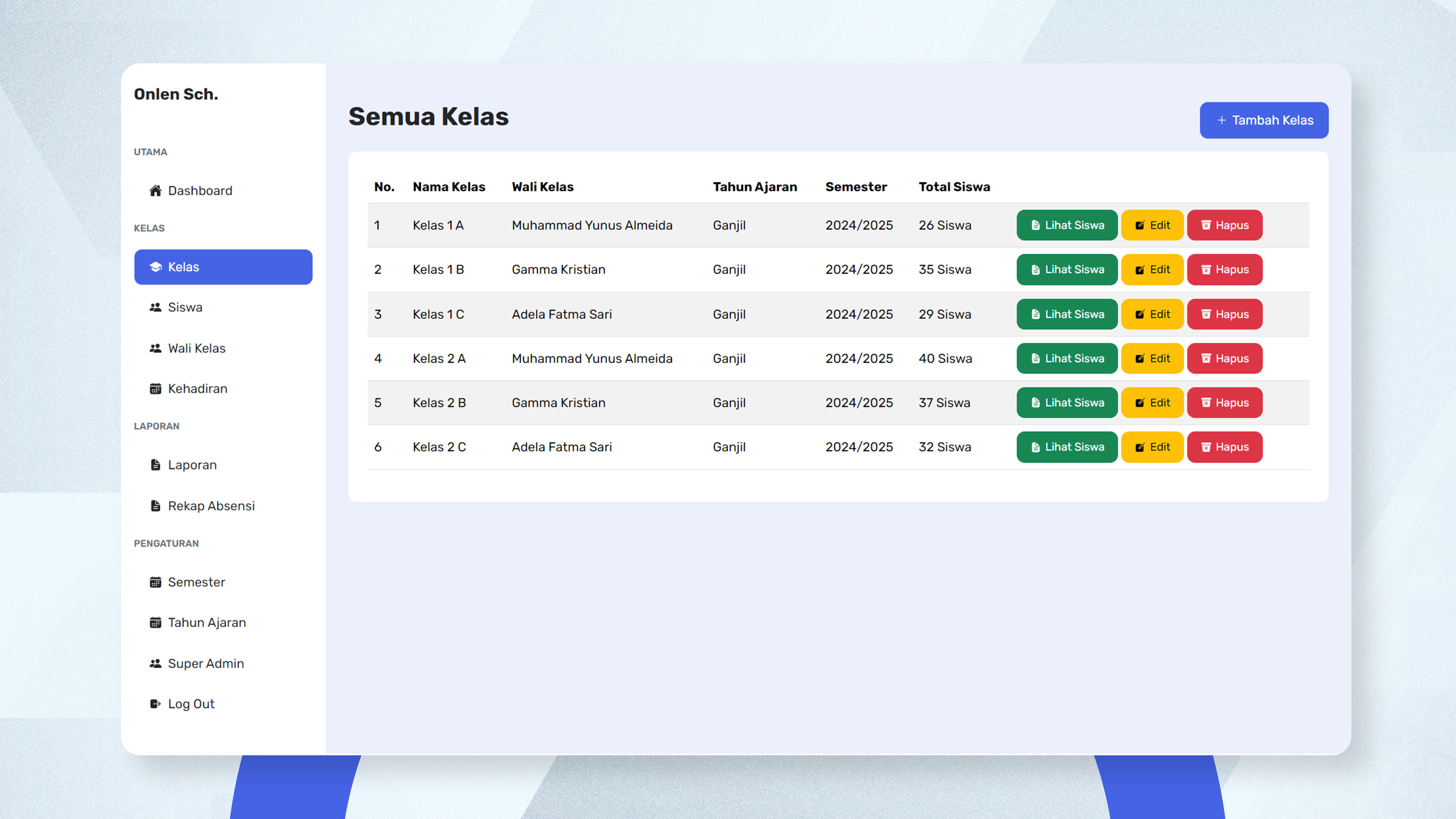Click the Tahun Ajaran column header

click(755, 187)
